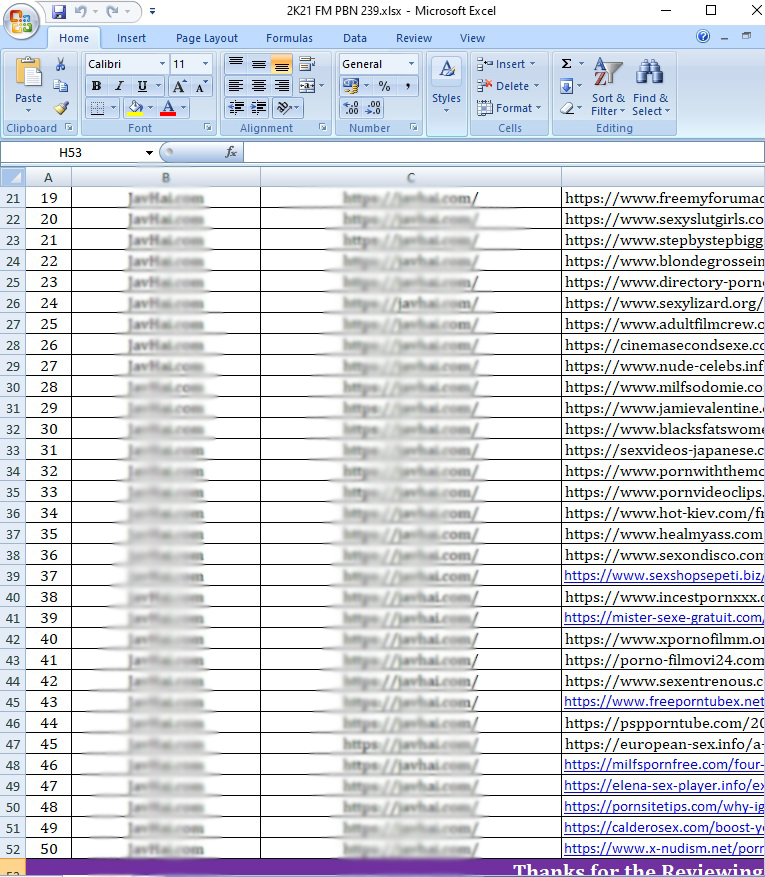Apply cell borders button

point(97,107)
